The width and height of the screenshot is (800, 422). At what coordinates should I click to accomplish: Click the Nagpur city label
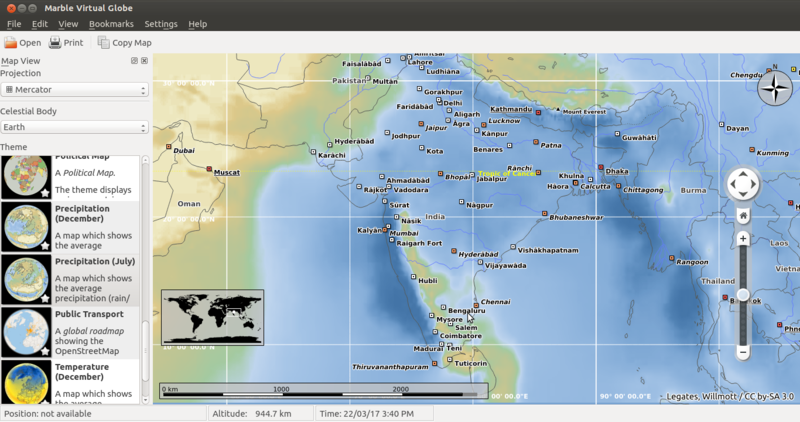[x=479, y=205]
